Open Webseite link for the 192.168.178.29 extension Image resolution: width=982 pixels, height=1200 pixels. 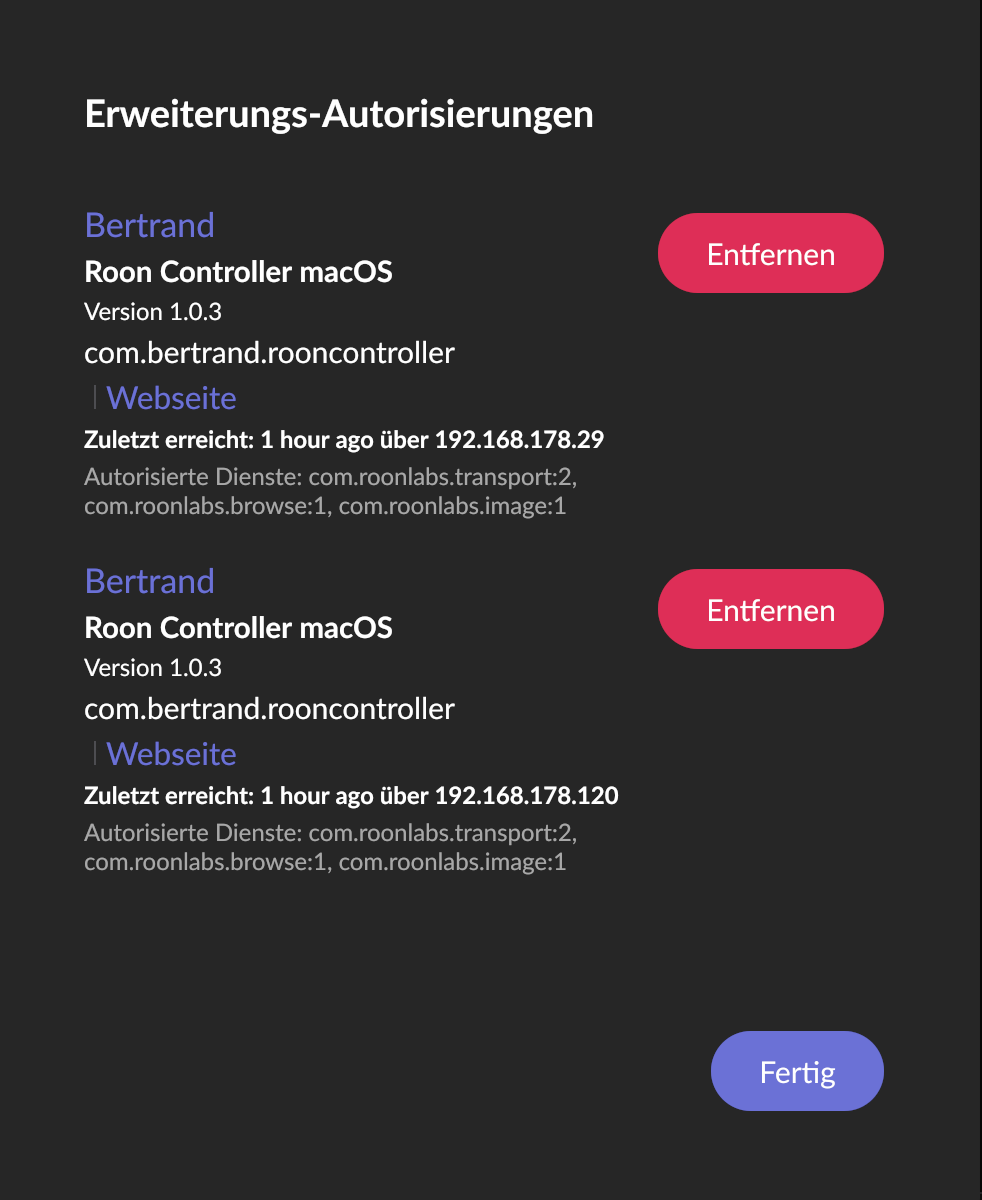pyautogui.click(x=171, y=398)
